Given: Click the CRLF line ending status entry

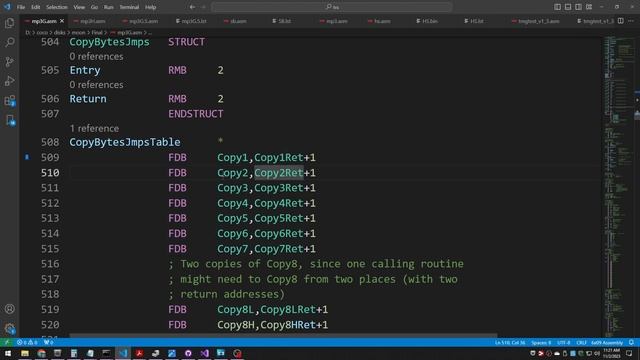Looking at the screenshot, I should (x=581, y=342).
